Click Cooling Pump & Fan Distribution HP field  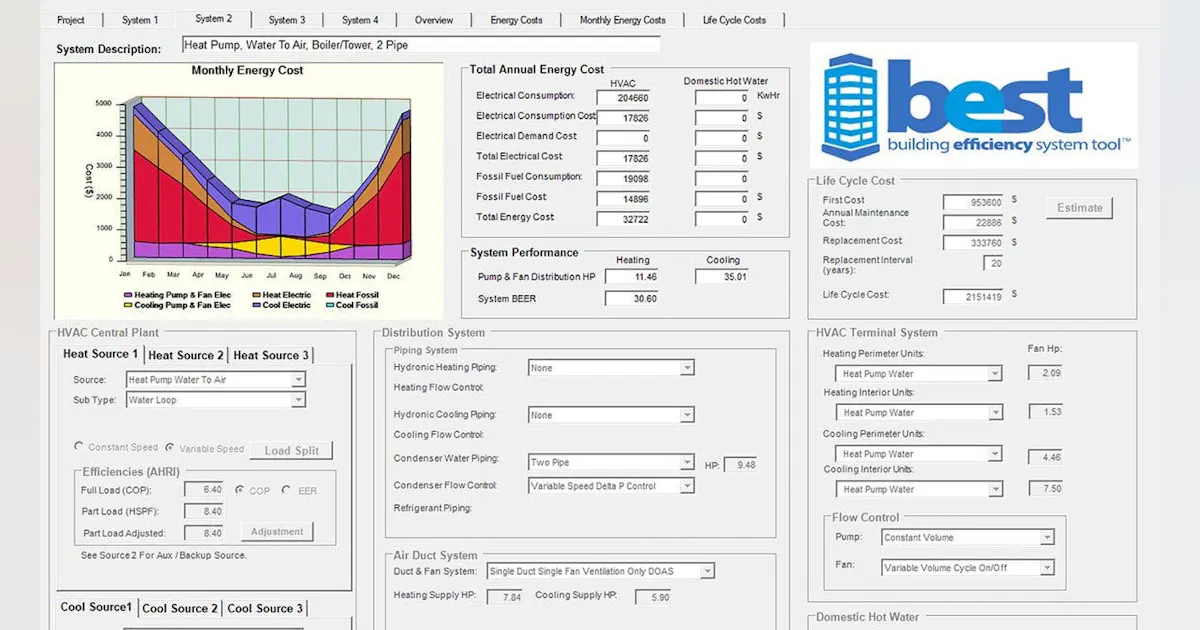click(723, 277)
